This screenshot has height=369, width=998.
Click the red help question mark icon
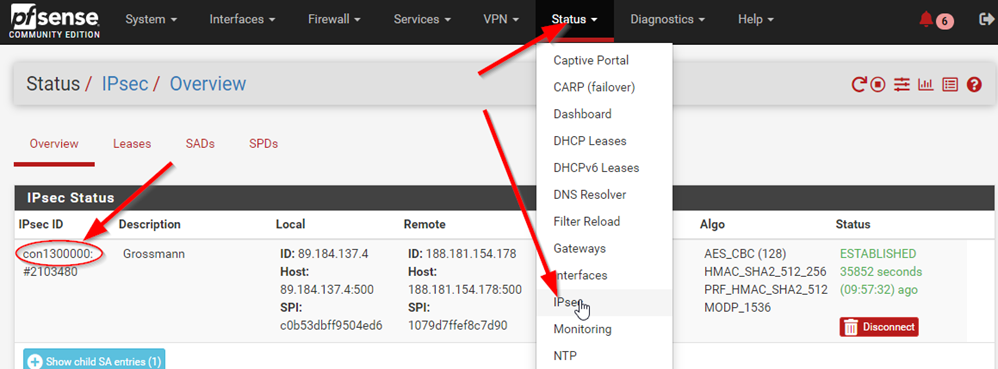coord(974,84)
